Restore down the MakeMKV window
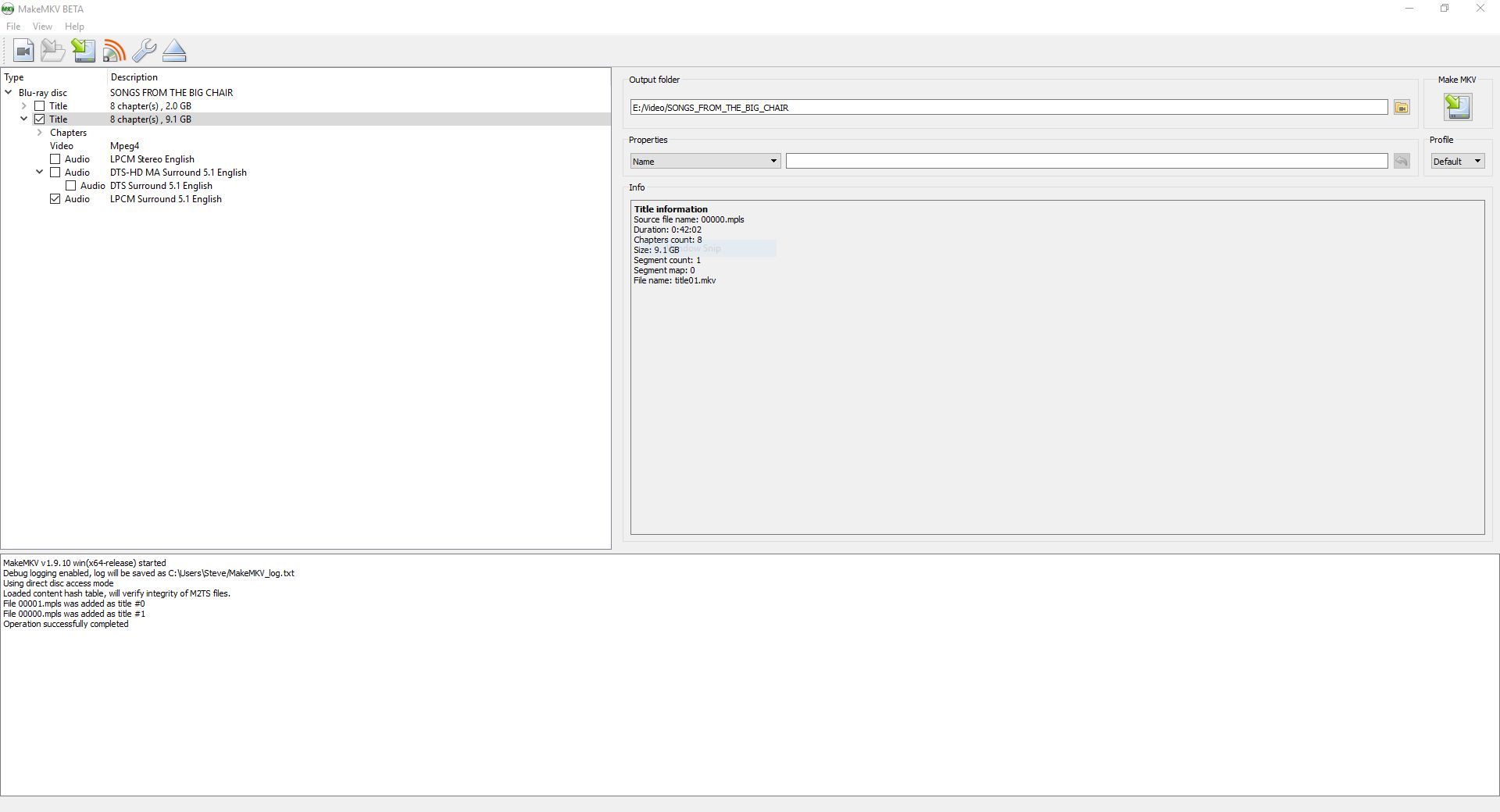1500x812 pixels. (1445, 9)
